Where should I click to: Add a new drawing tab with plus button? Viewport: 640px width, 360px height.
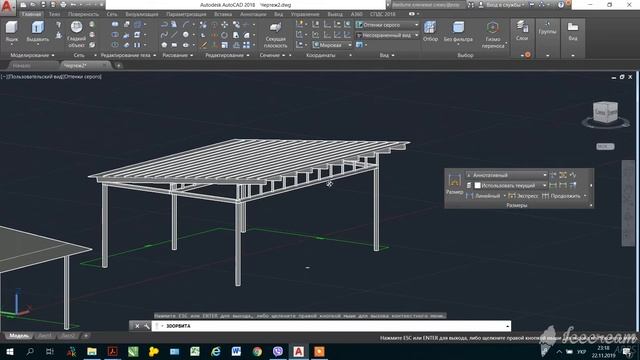118,65
